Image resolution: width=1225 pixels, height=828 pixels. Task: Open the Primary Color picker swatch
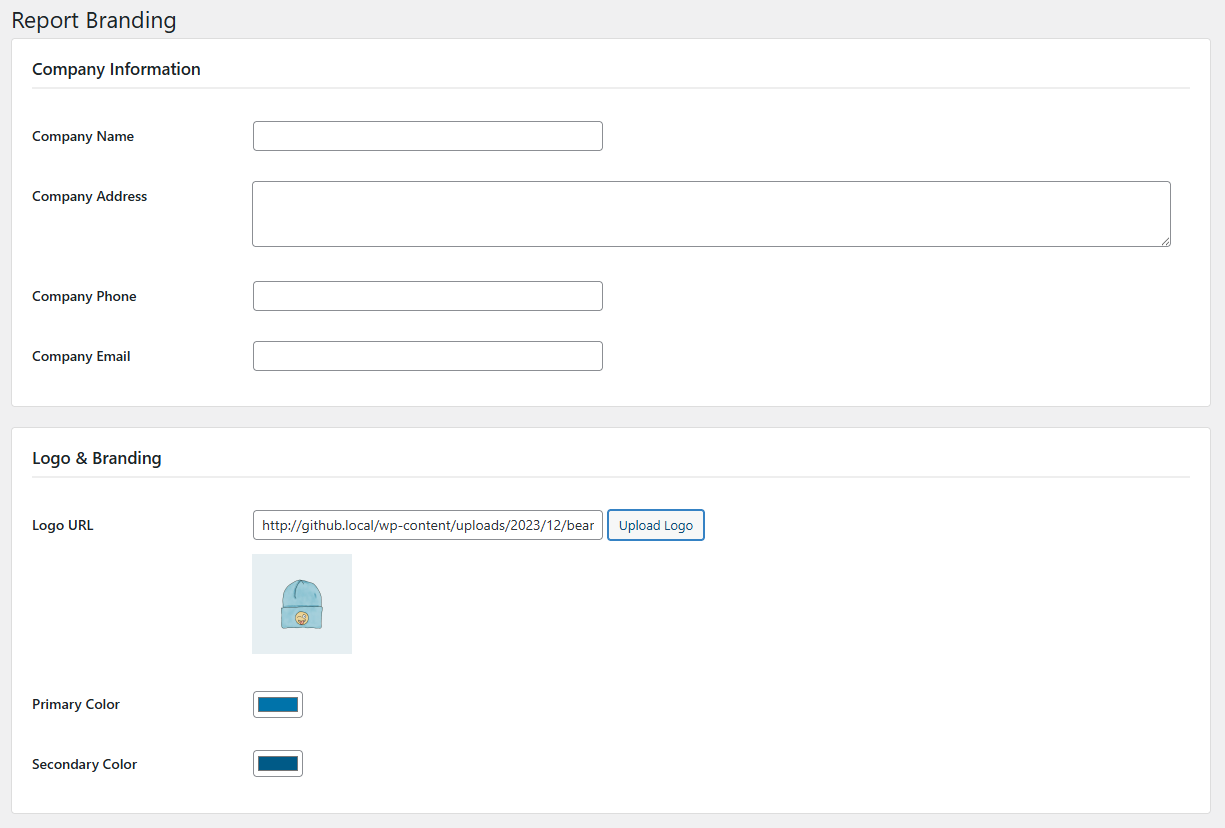(278, 704)
